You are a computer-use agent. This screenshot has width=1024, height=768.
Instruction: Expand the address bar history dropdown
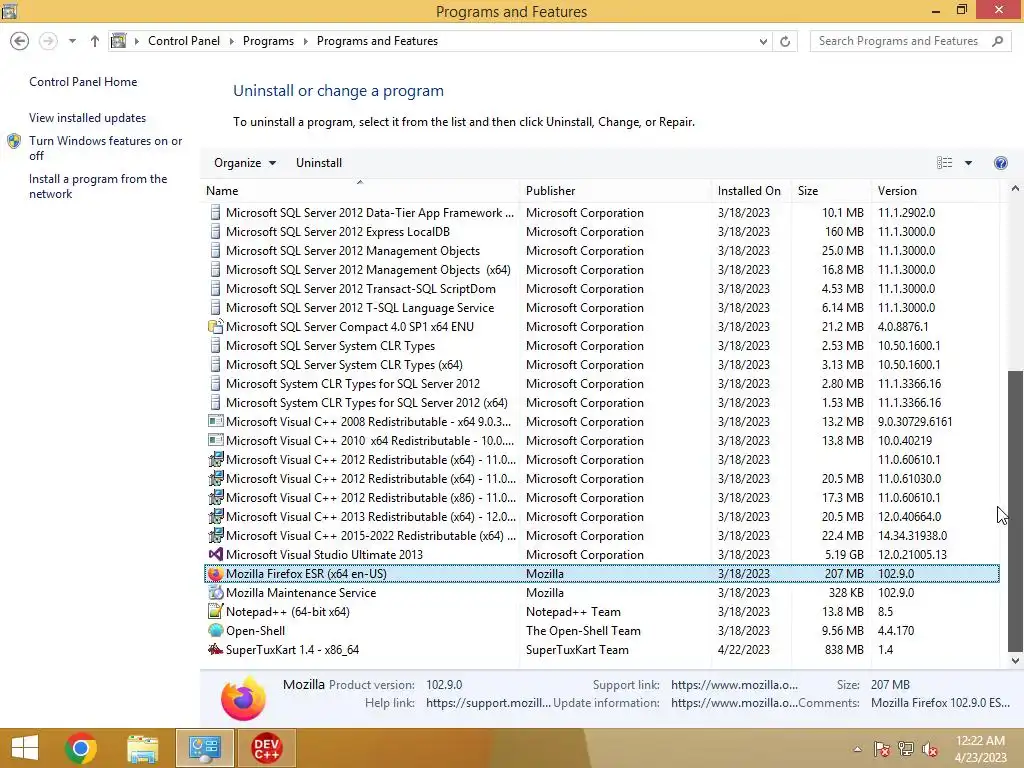pos(763,41)
